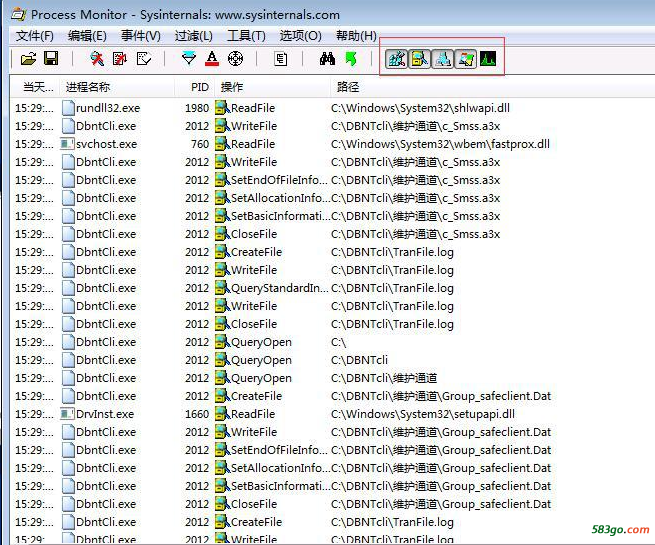Screen dimensions: 655x545
Task: Click the Find binoculars icon
Action: click(327, 59)
